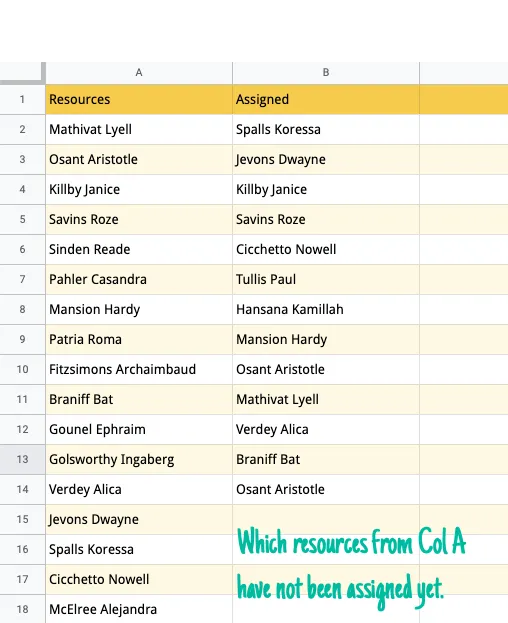Select cell A3 'Osant Aristotle'
Screen dimensions: 508x623
tap(139, 159)
